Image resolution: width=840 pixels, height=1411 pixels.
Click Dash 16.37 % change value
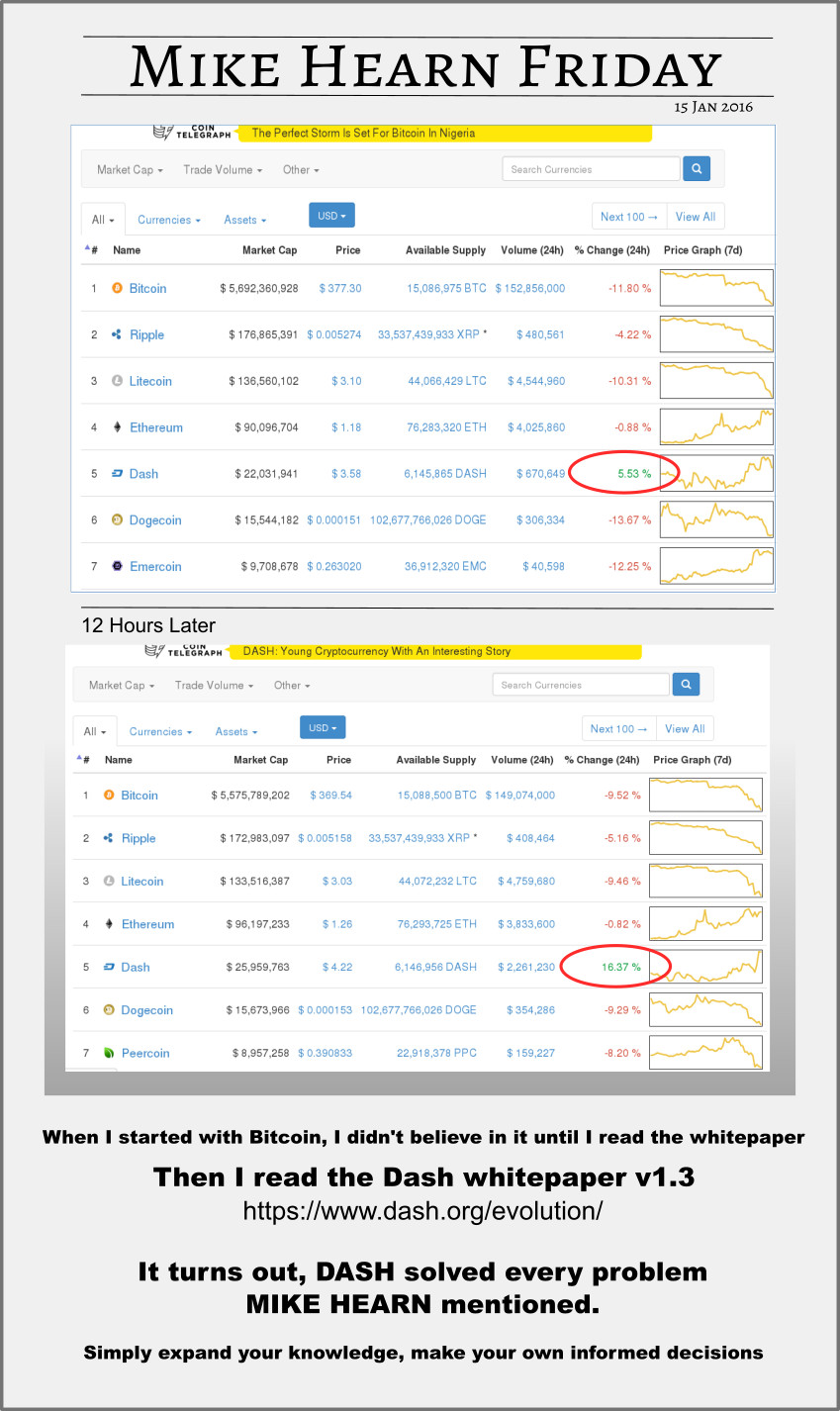coord(621,967)
